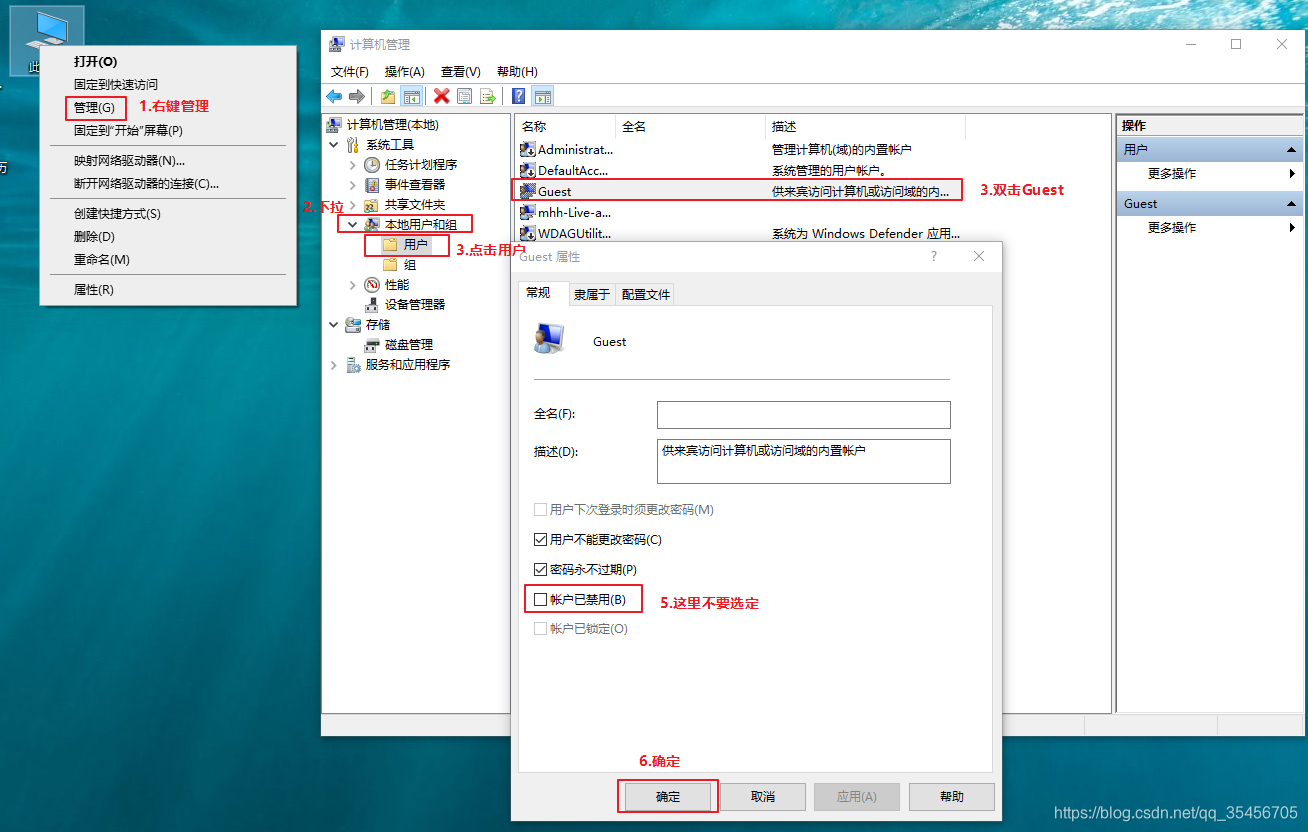The height and width of the screenshot is (832, 1308).
Task: Click the red X Delete toolbar icon
Action: 441,96
